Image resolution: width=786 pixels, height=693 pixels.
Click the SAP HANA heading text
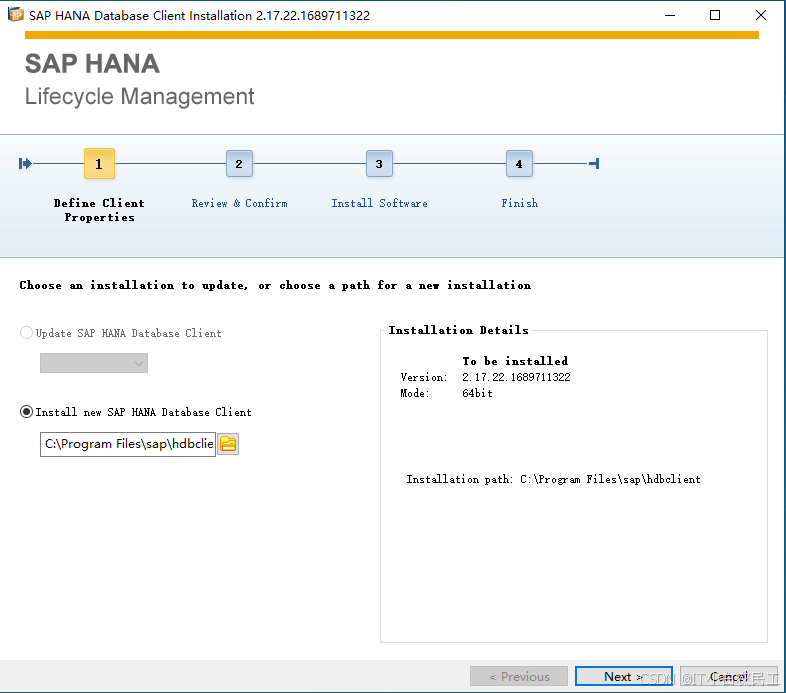[x=92, y=64]
